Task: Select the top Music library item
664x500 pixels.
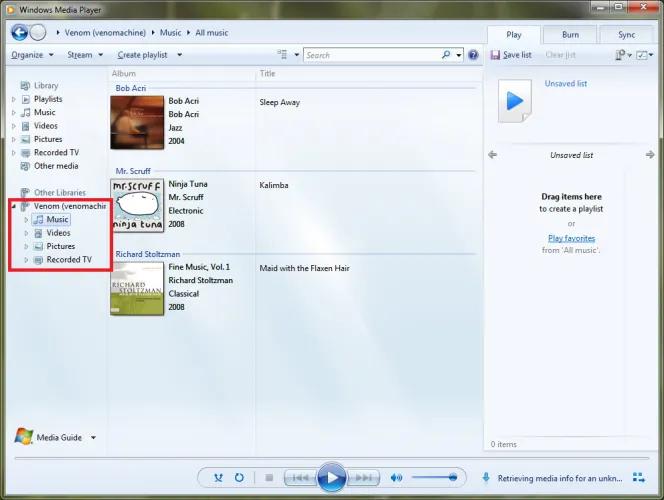Action: pyautogui.click(x=44, y=112)
